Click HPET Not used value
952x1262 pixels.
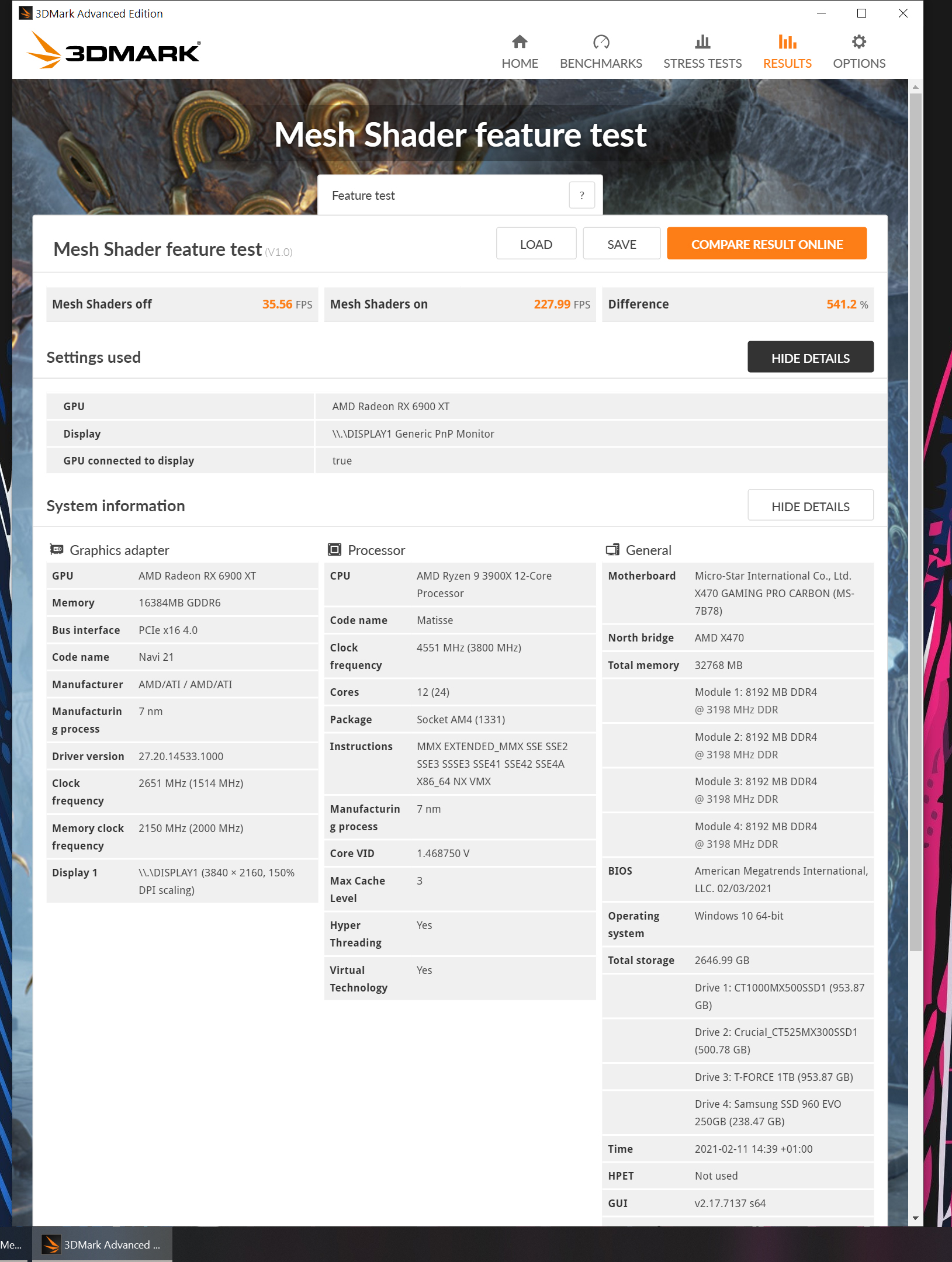716,1176
